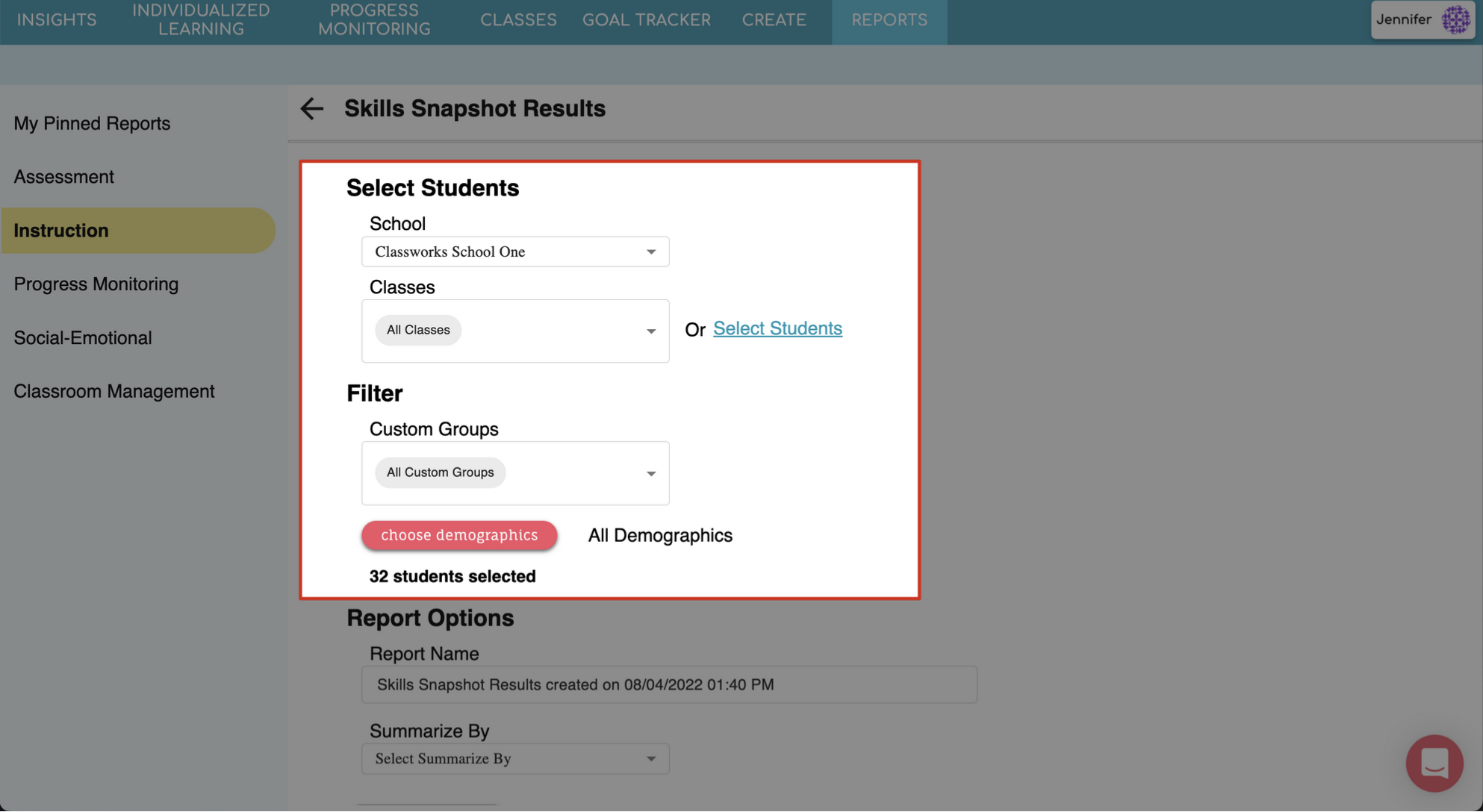This screenshot has height=812, width=1483.
Task: Open the Insights tab
Action: [57, 20]
